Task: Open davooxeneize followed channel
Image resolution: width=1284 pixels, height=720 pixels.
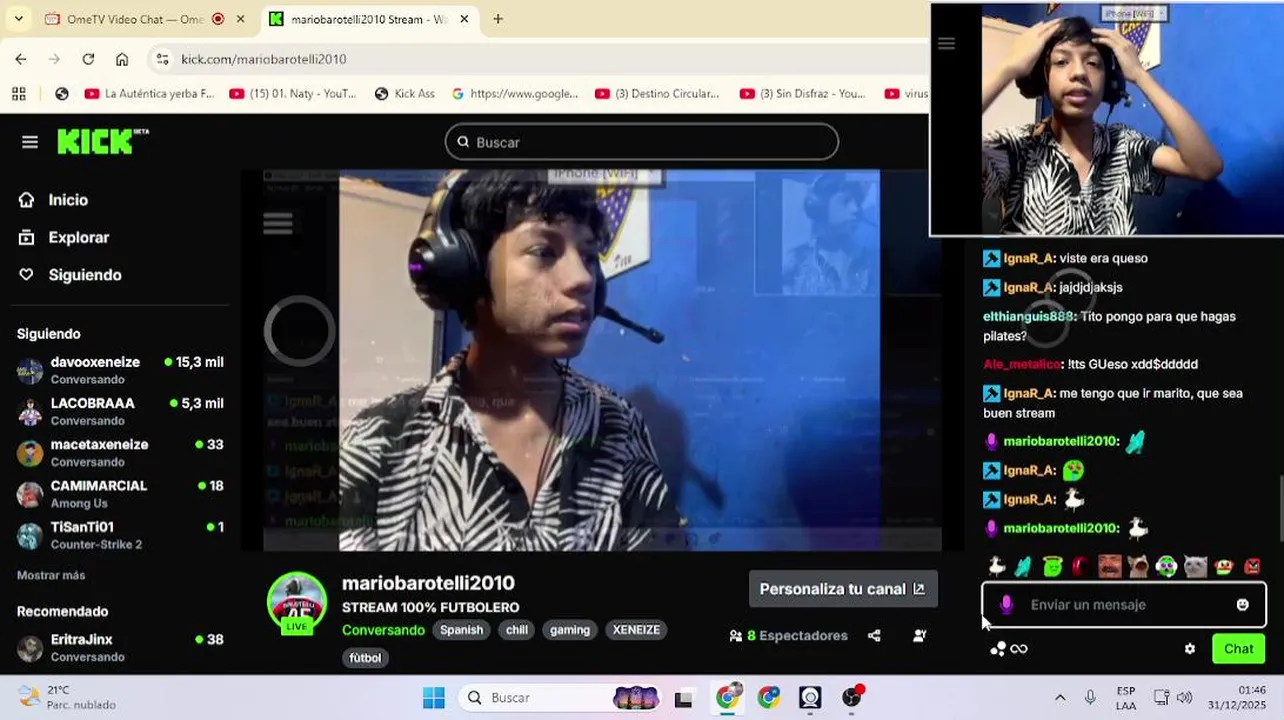Action: tap(120, 370)
